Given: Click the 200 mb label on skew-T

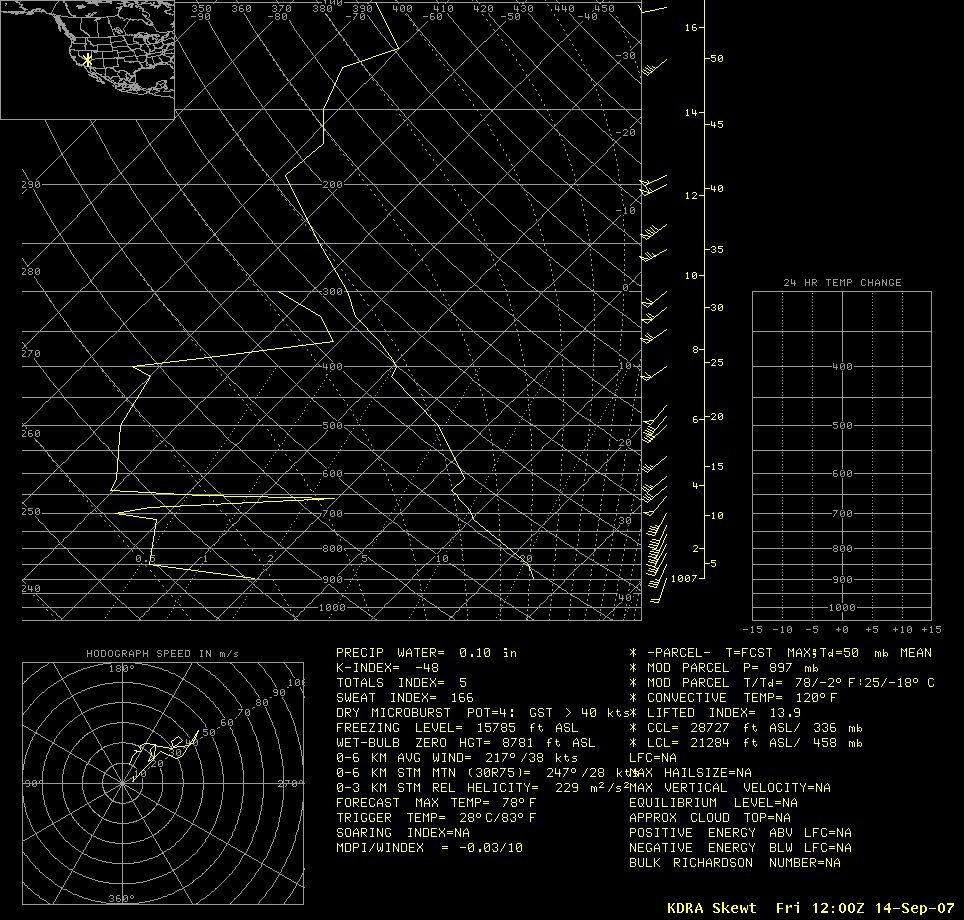Looking at the screenshot, I should [x=332, y=184].
